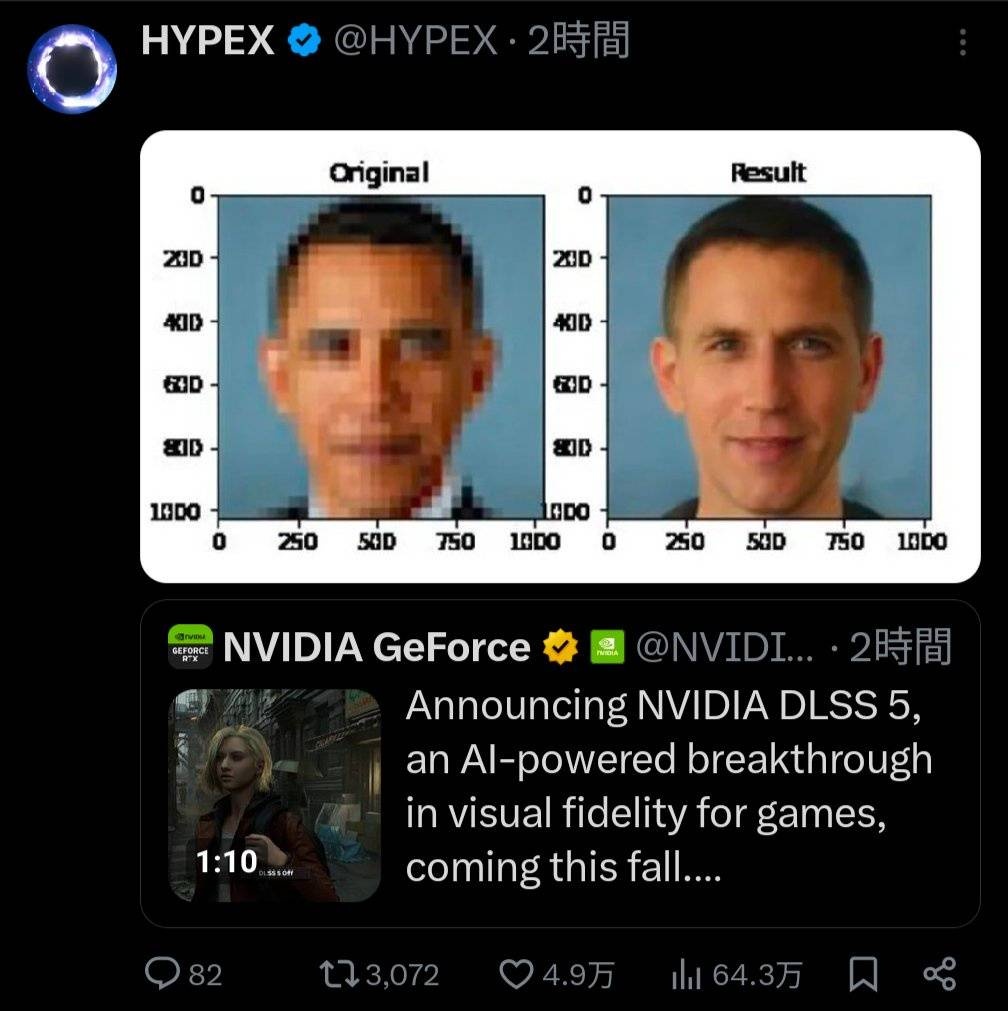Reply via the comment bubble icon
1008x1011 pixels.
click(x=162, y=973)
